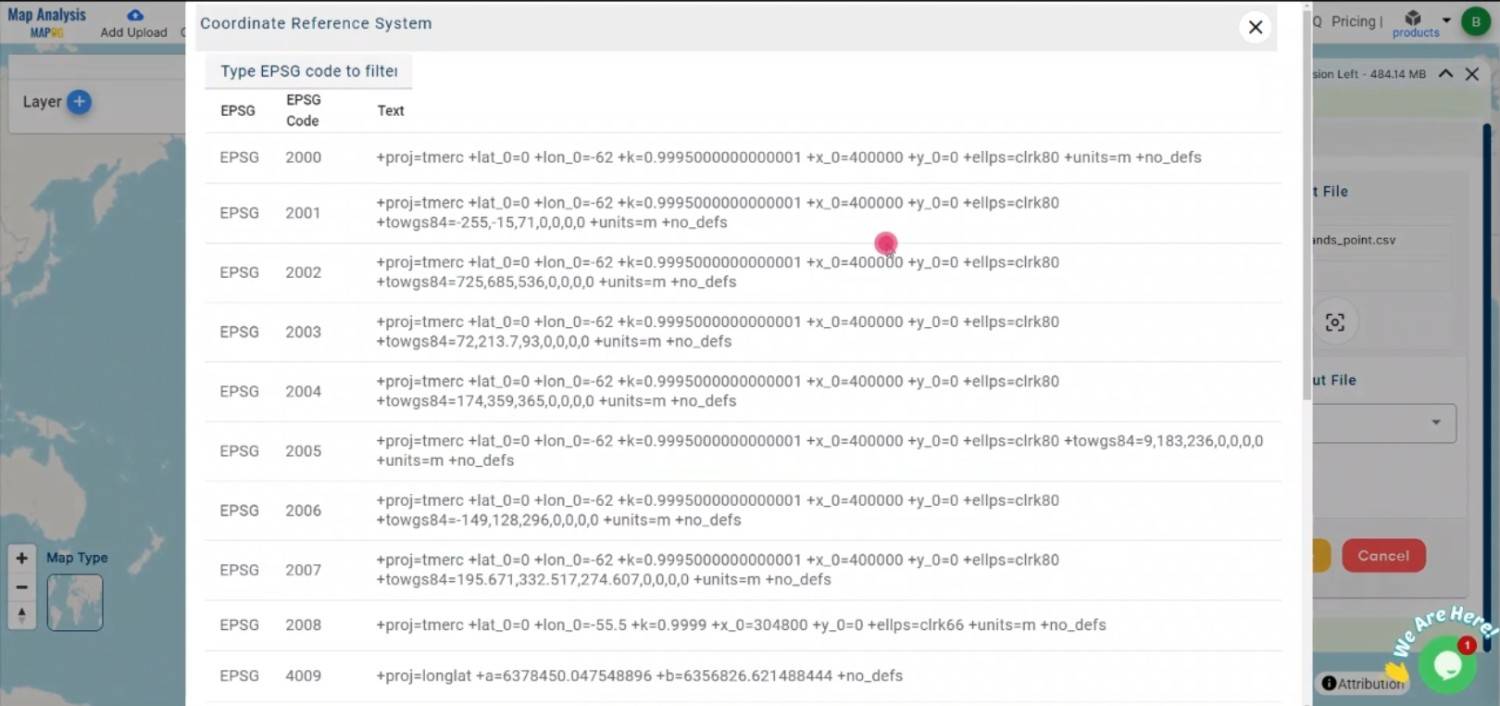Close the Coordinate Reference System dialog
This screenshot has height=706, width=1500.
[1255, 27]
